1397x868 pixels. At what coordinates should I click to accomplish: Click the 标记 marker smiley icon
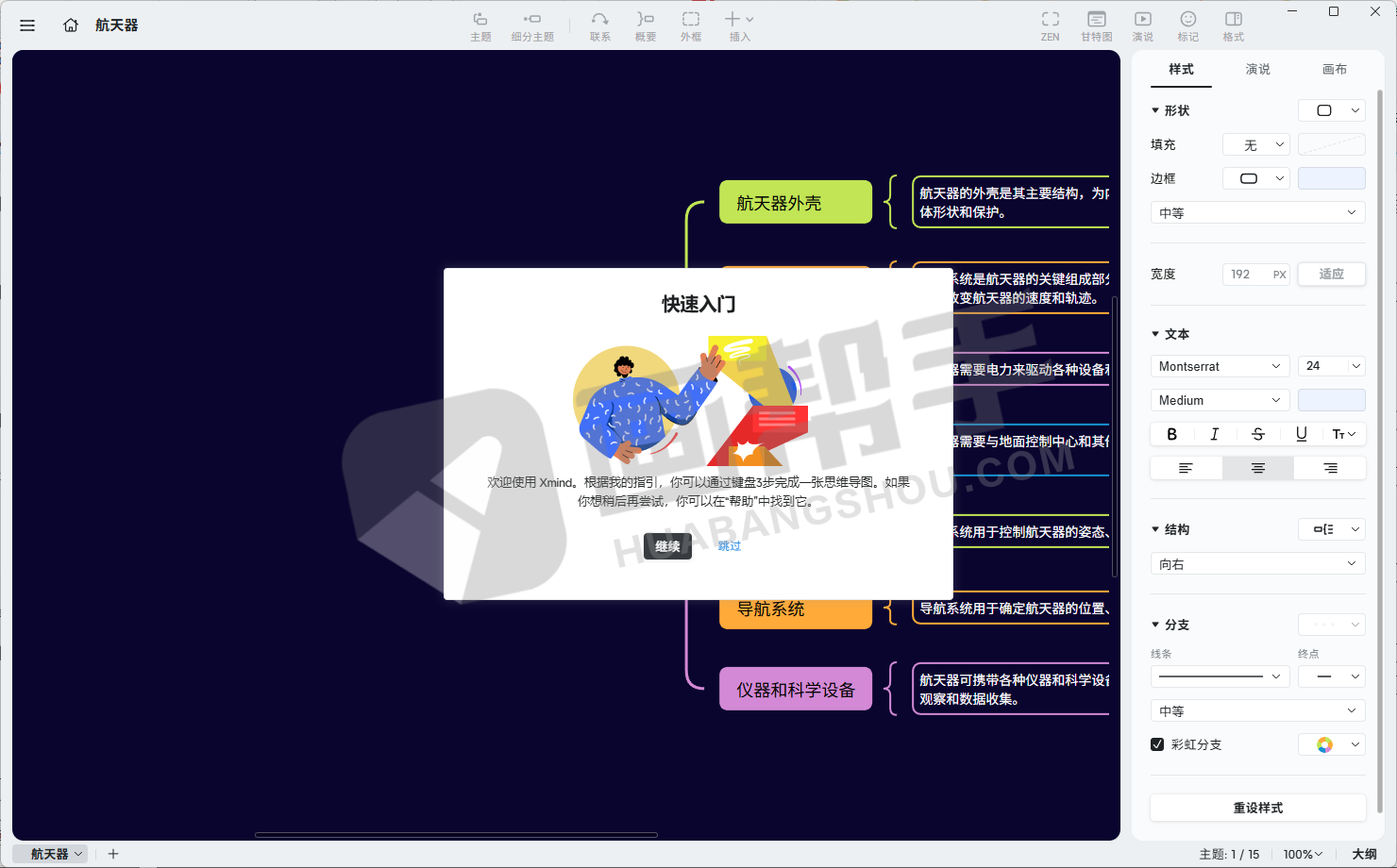(x=1187, y=25)
